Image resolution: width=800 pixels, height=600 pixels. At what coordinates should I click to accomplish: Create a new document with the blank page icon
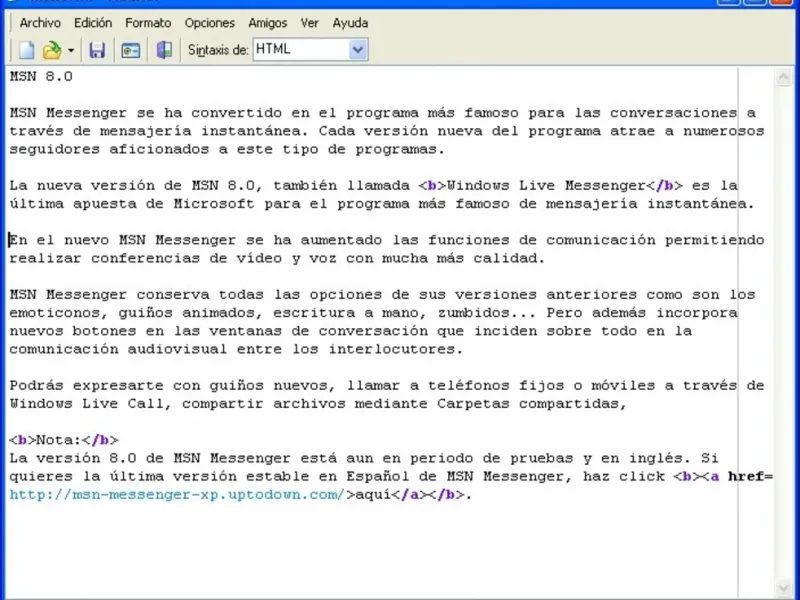coord(27,50)
